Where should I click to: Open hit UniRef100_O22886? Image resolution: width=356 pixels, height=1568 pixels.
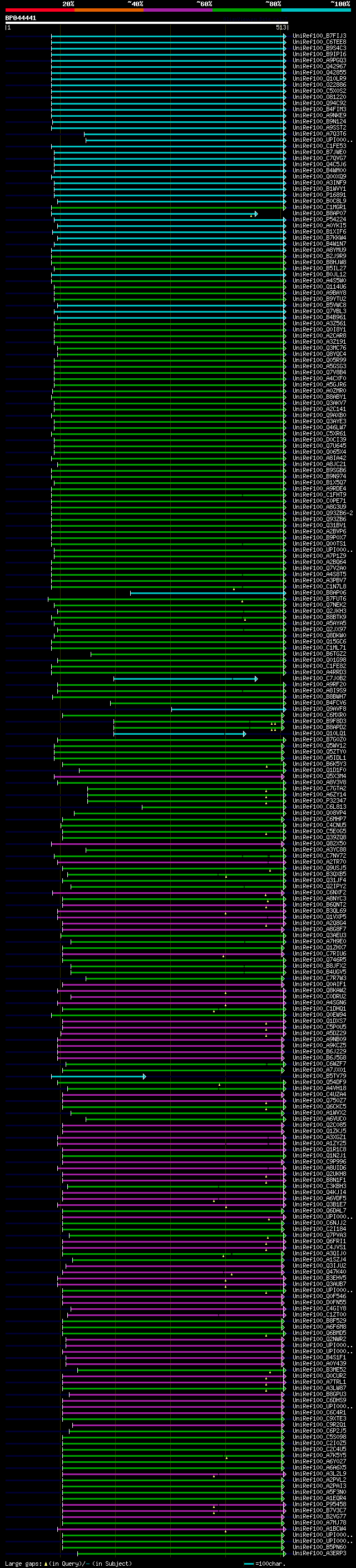click(x=319, y=85)
